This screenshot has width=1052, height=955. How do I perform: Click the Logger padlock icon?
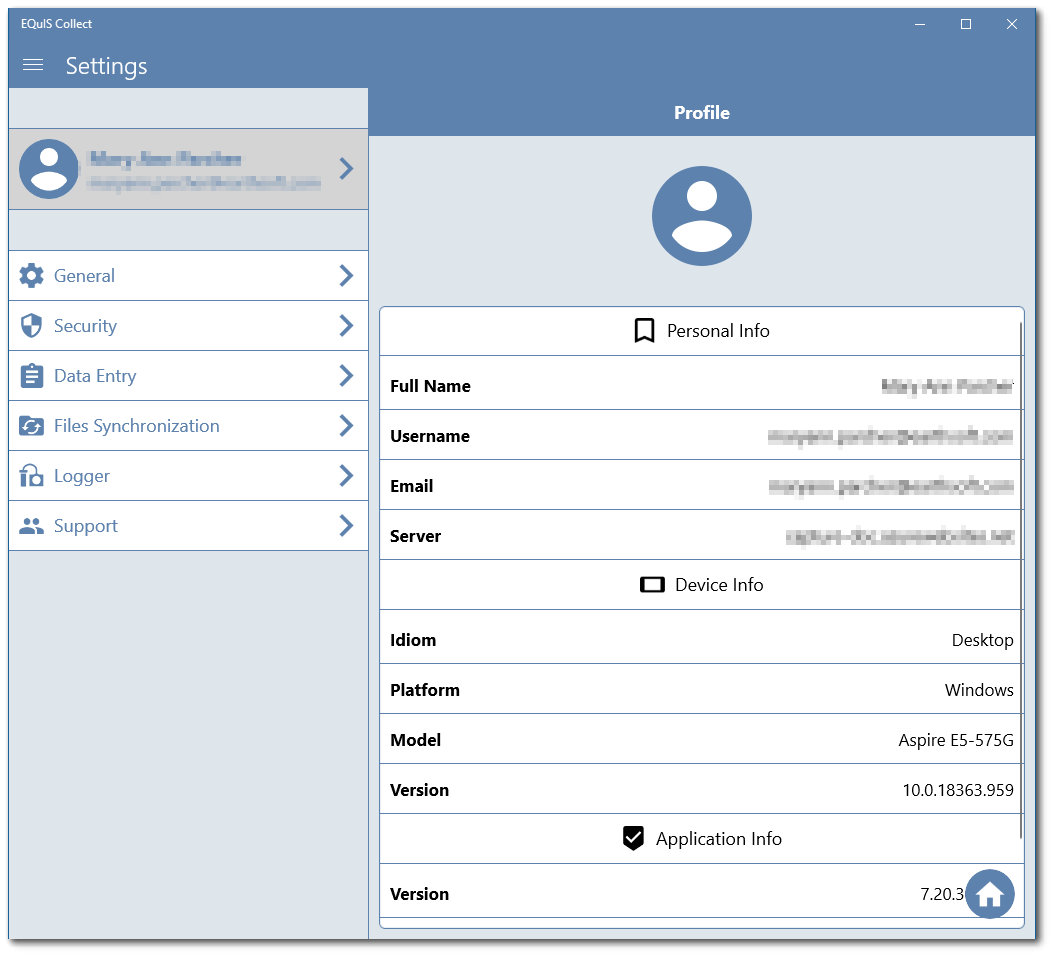[31, 476]
